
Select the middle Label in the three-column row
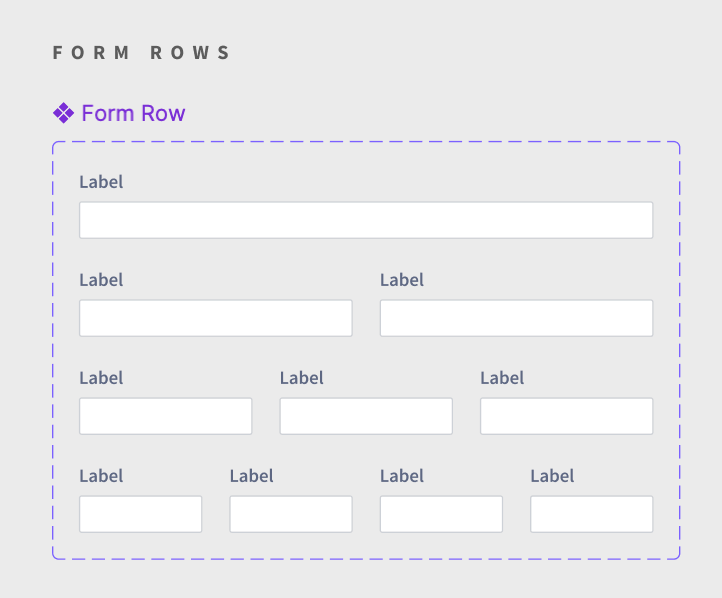pyautogui.click(x=302, y=378)
